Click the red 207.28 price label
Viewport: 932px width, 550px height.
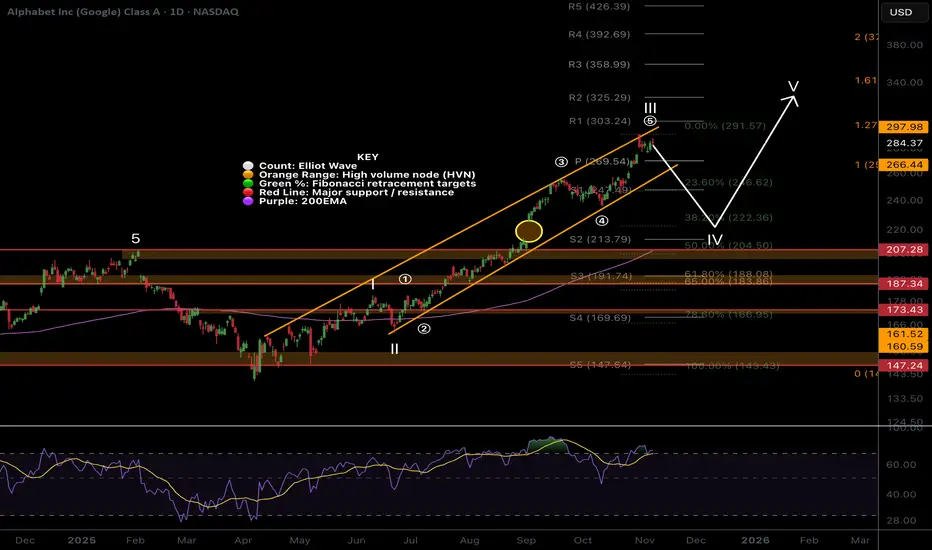(x=904, y=250)
